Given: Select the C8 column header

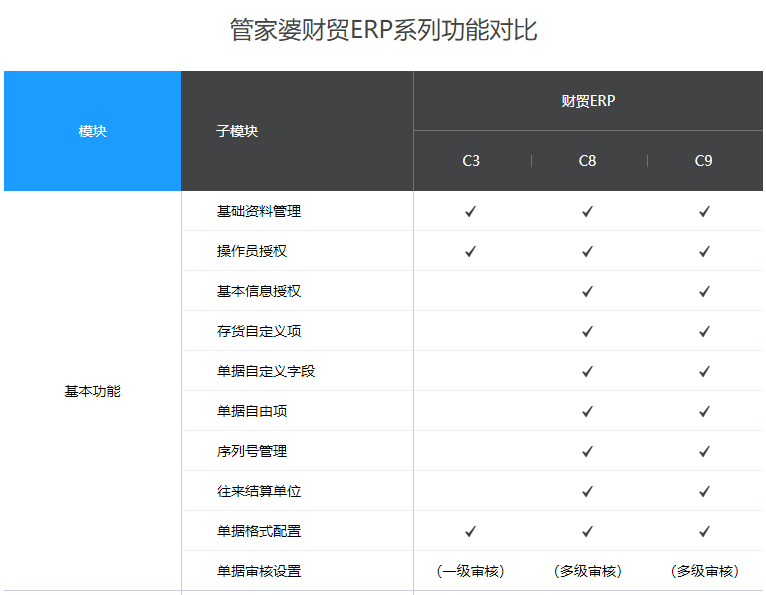Looking at the screenshot, I should click(x=587, y=161).
